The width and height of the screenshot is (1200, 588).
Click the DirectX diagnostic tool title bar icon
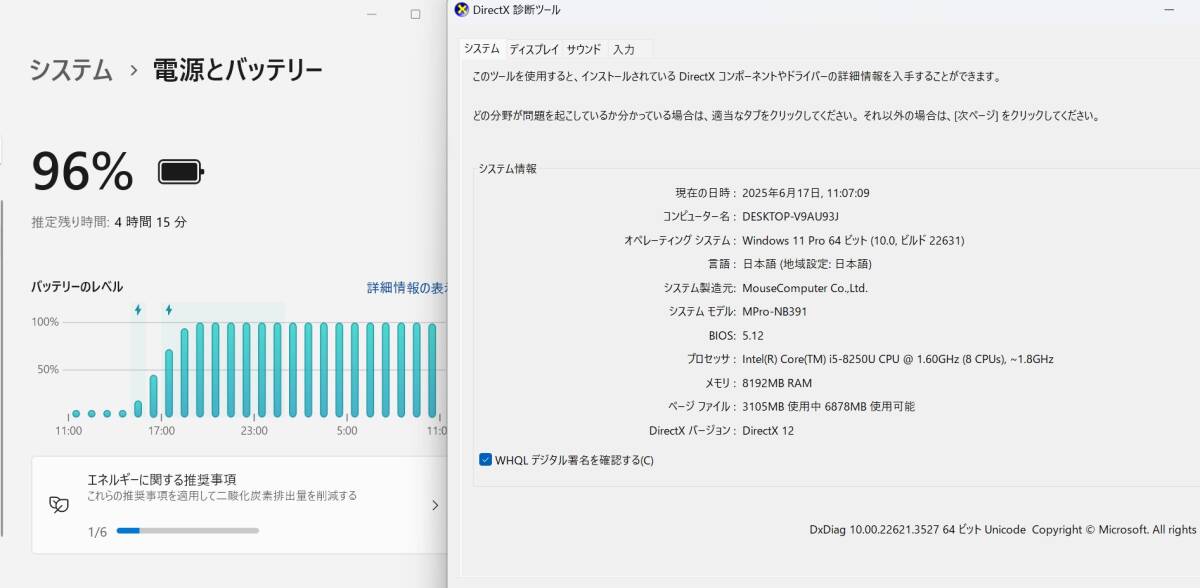tap(461, 10)
